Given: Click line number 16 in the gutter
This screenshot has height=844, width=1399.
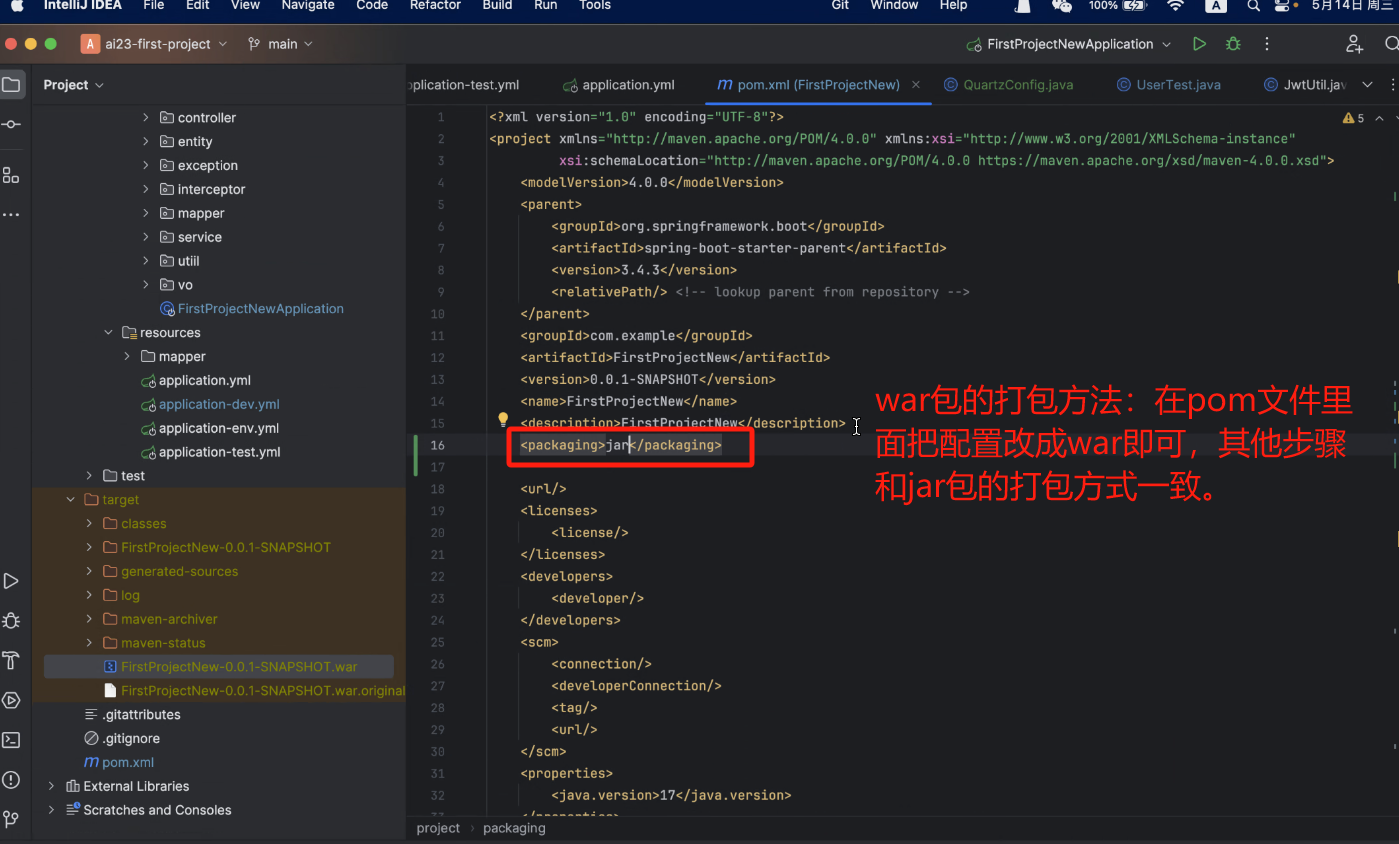Looking at the screenshot, I should point(437,445).
